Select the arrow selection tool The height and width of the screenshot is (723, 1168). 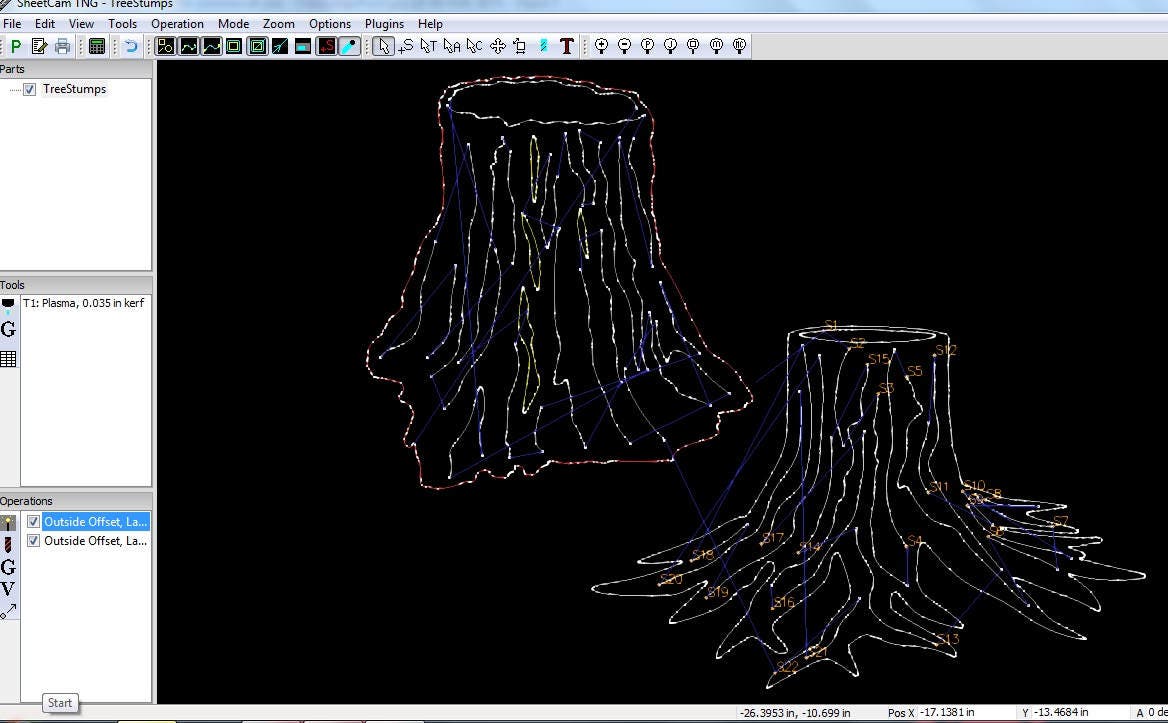[383, 45]
